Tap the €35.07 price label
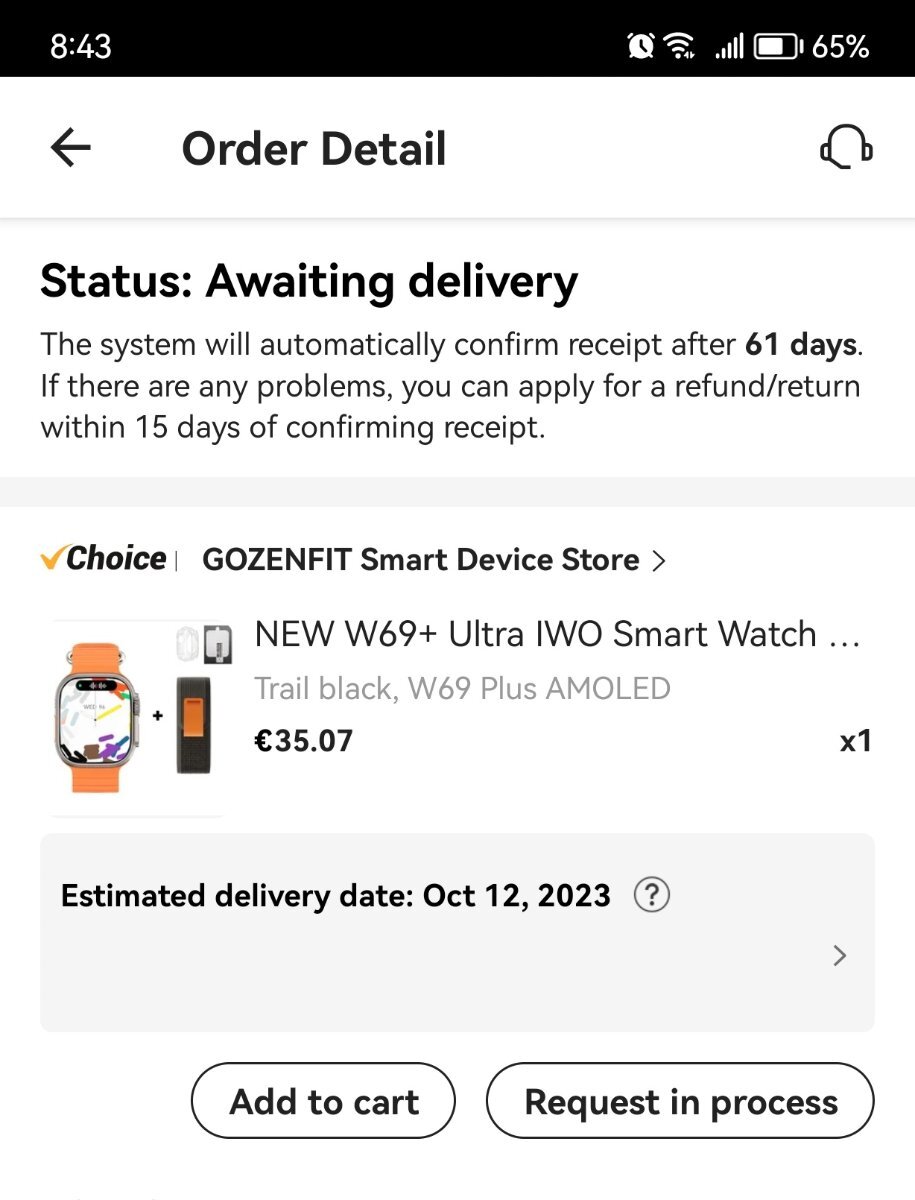The height and width of the screenshot is (1200, 915). tap(303, 741)
